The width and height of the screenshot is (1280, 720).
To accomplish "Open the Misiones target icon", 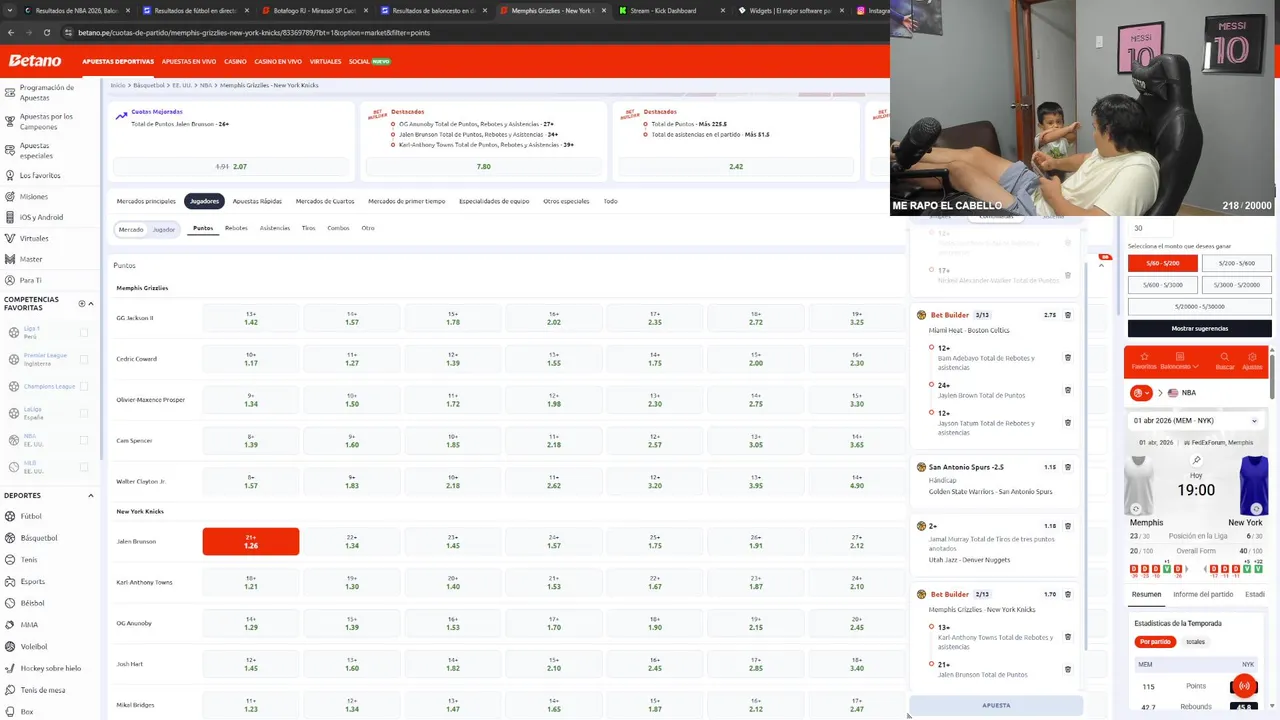I will pyautogui.click(x=9, y=196).
